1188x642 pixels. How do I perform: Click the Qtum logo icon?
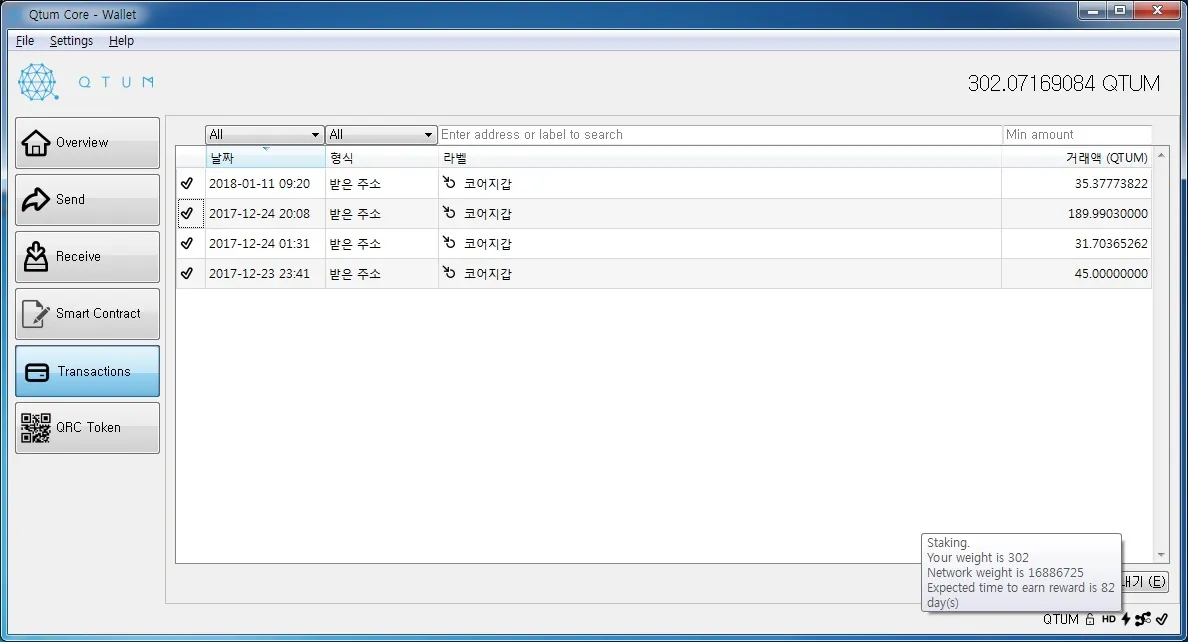pyautogui.click(x=38, y=82)
